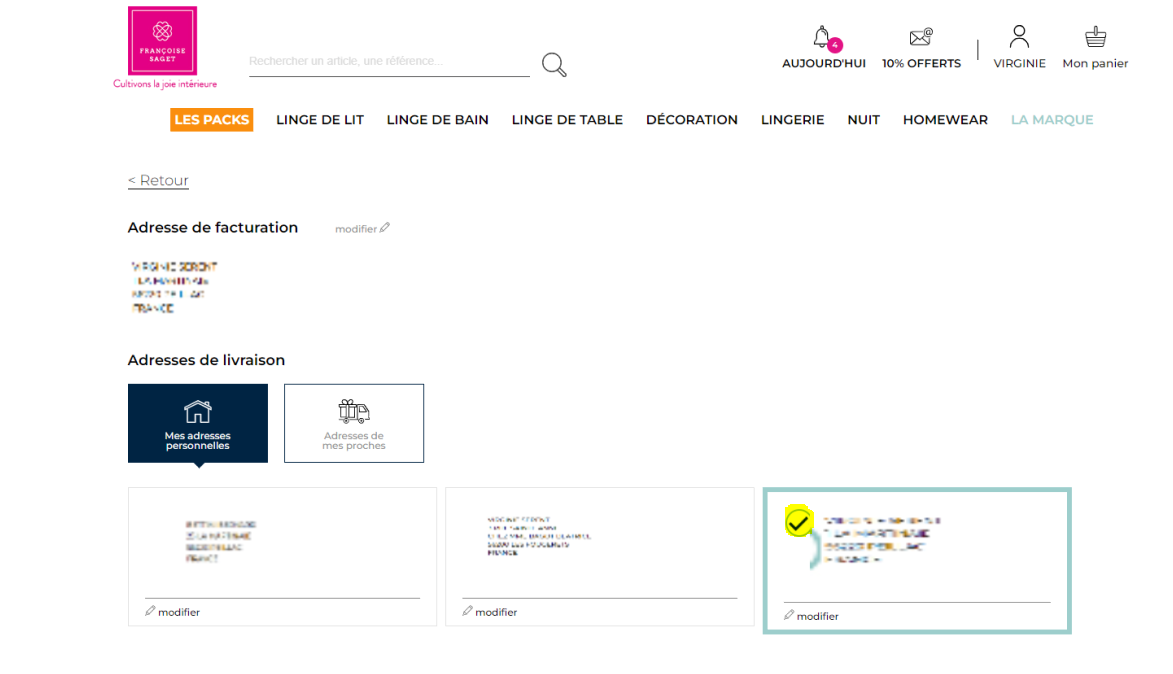Toggle the yellow checkmark on selected address
Screen dimensions: 1173x674
[798, 521]
